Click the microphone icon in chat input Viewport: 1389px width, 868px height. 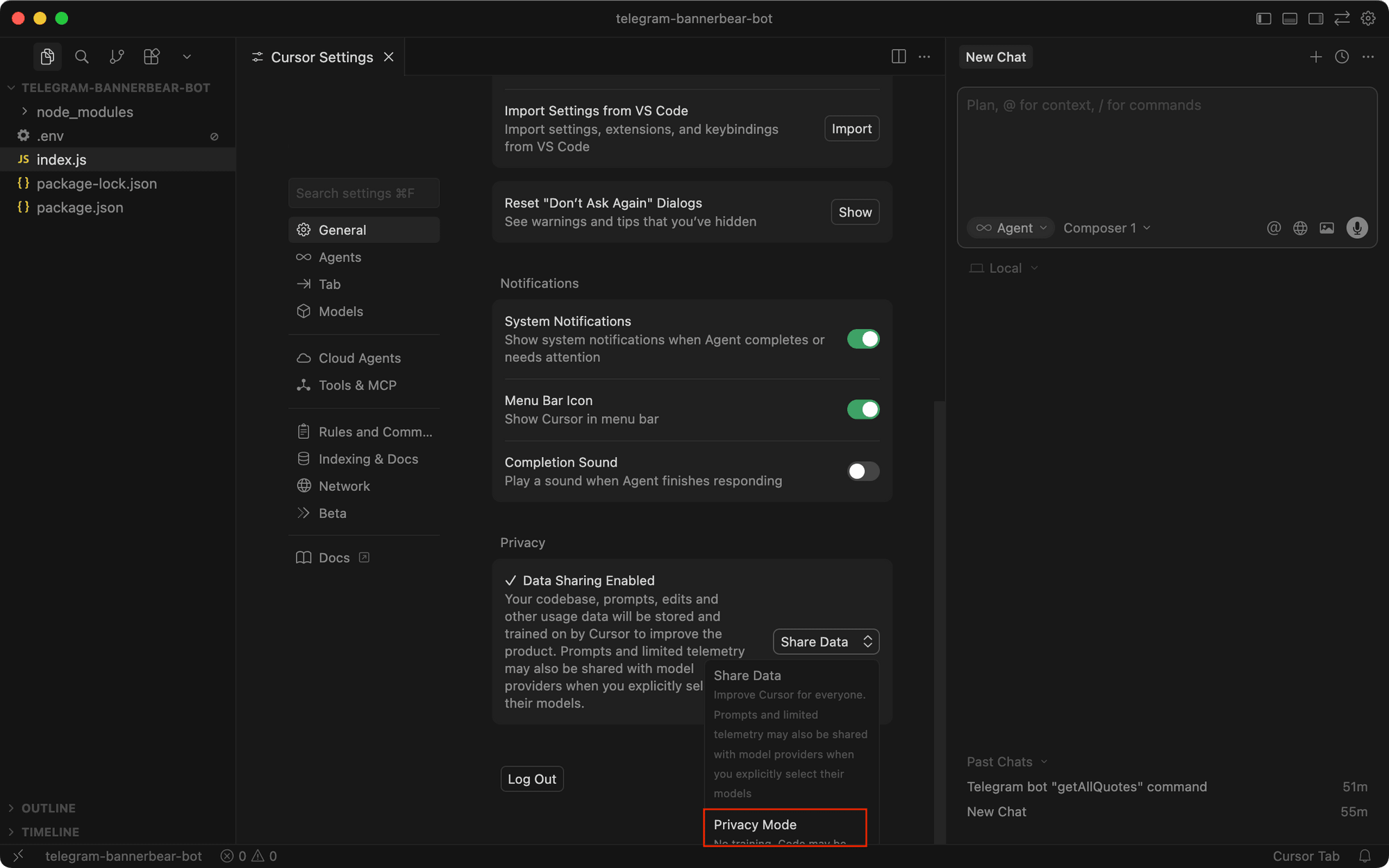tap(1356, 227)
